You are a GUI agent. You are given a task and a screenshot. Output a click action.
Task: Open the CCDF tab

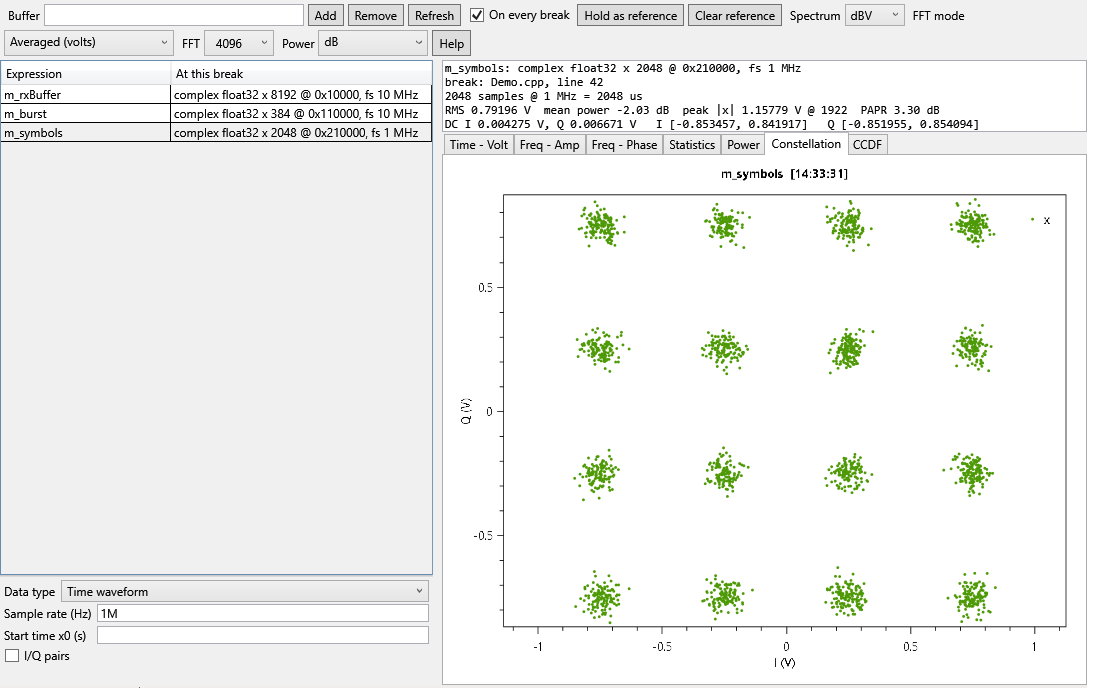[867, 144]
